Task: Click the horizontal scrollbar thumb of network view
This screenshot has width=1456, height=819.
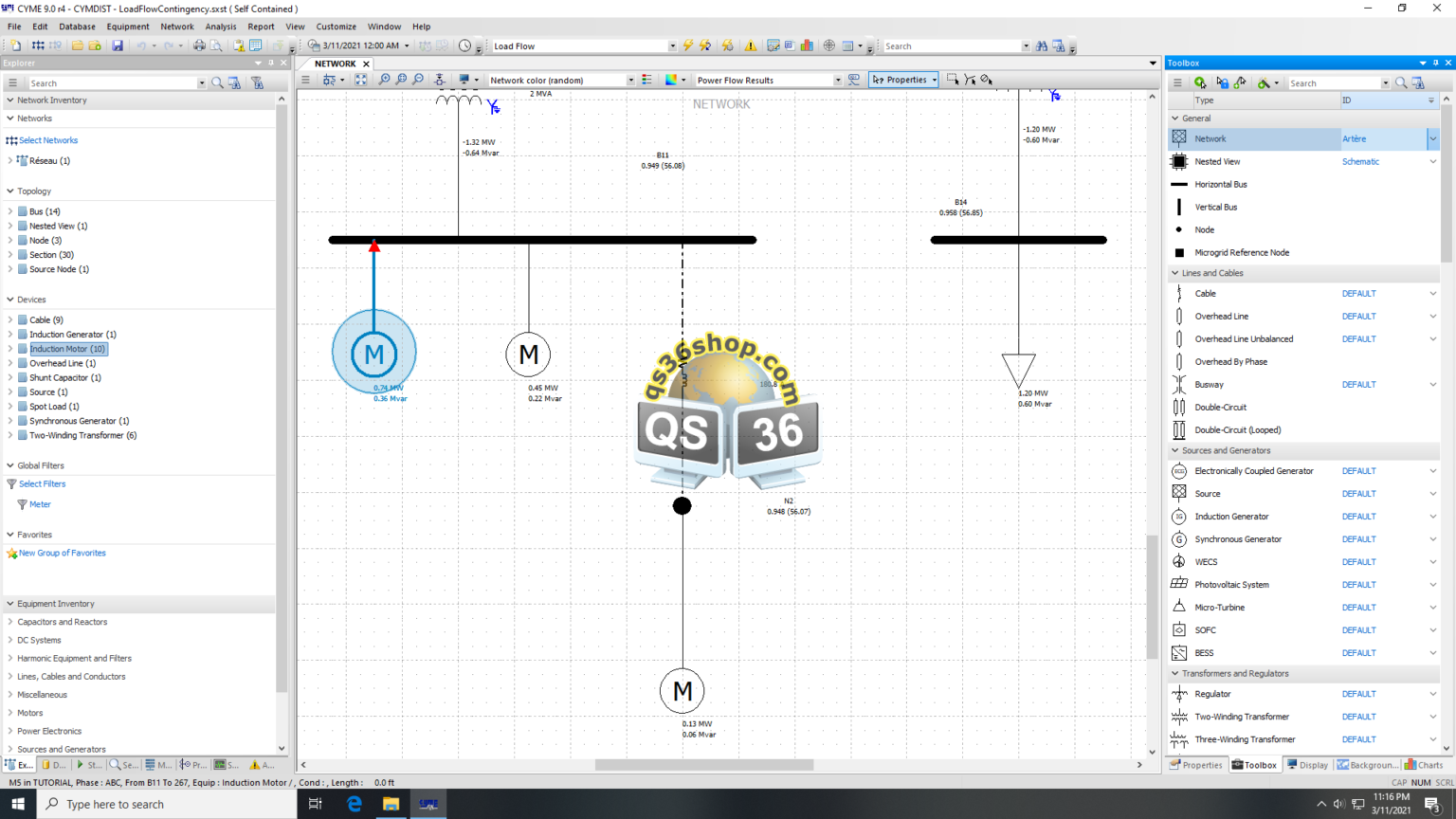Action: coord(704,765)
